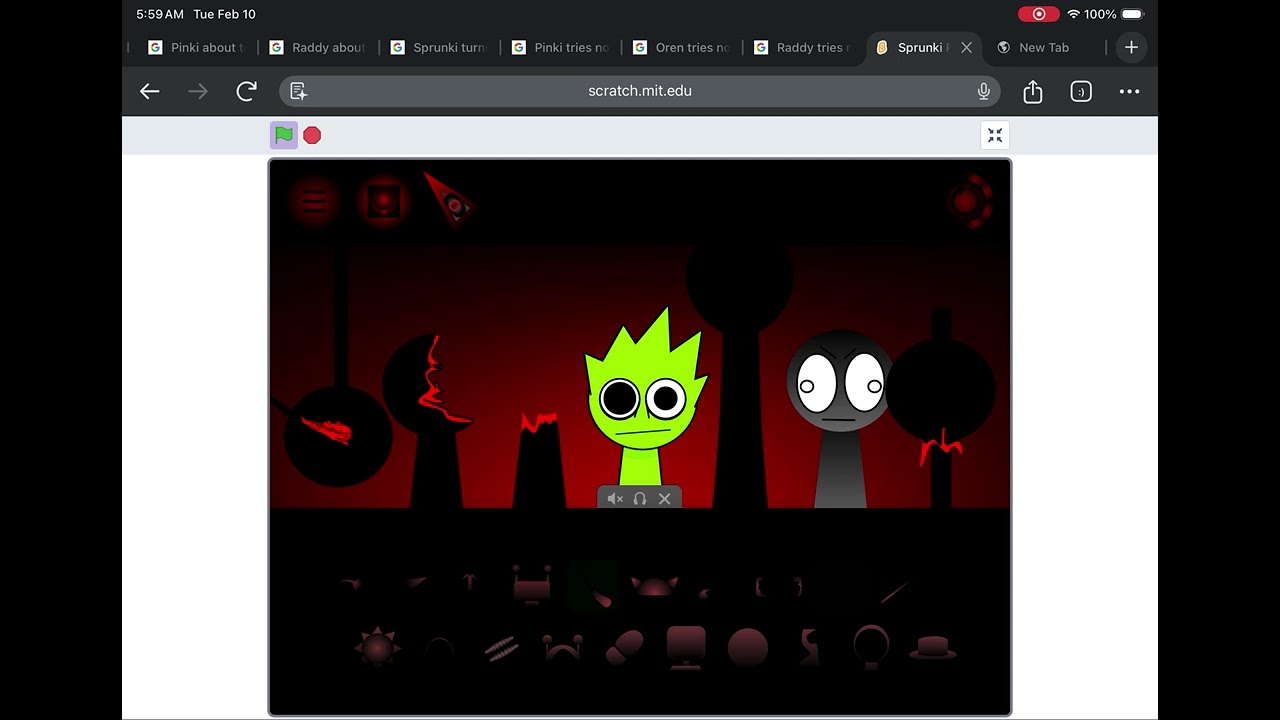
Task: Exit full screen mode of the Scratch player
Action: pyautogui.click(x=995, y=135)
